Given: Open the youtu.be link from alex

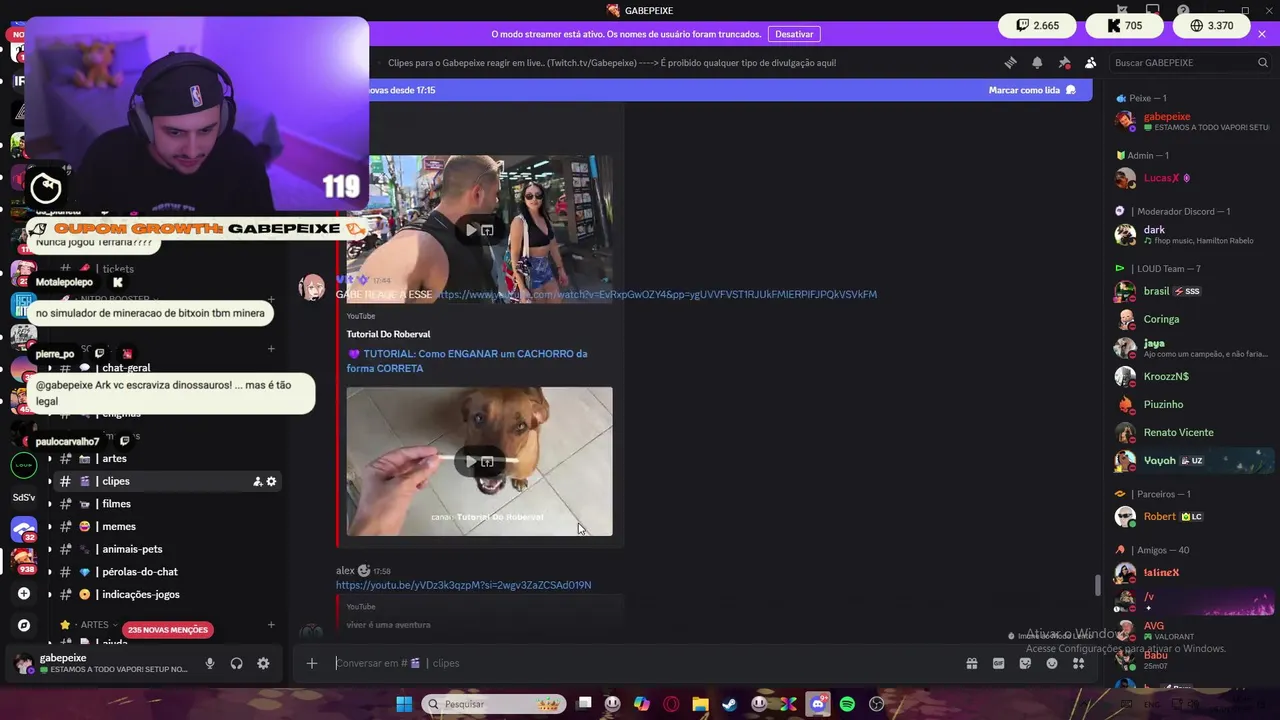Looking at the screenshot, I should coord(463,585).
